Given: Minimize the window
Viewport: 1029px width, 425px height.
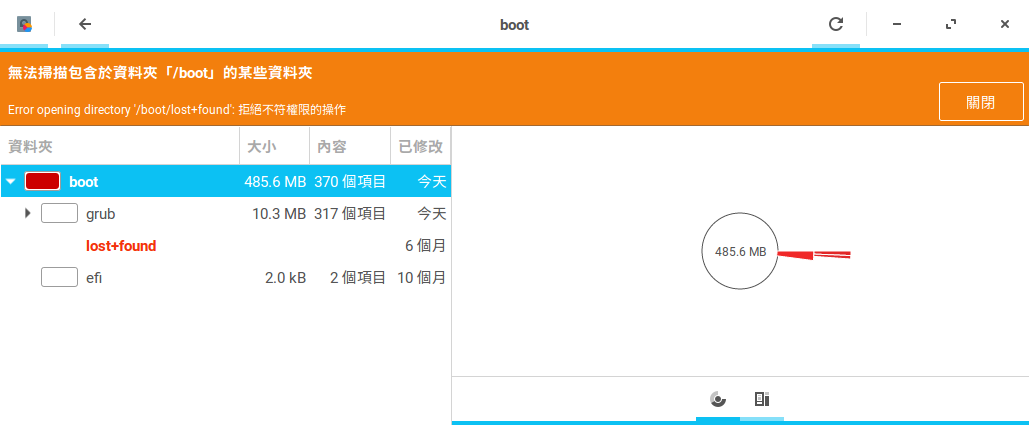Looking at the screenshot, I should coord(897,24).
